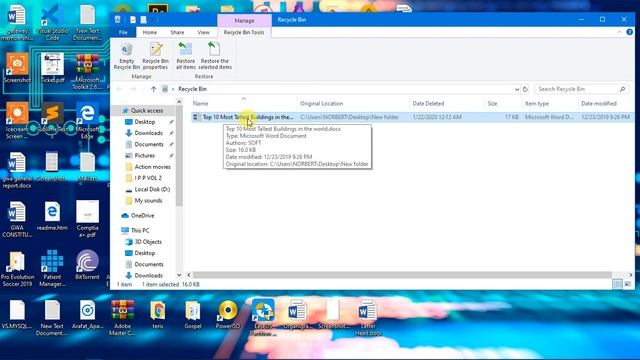The height and width of the screenshot is (360, 640).
Task: Switch to the View ribbon tab
Action: [203, 32]
